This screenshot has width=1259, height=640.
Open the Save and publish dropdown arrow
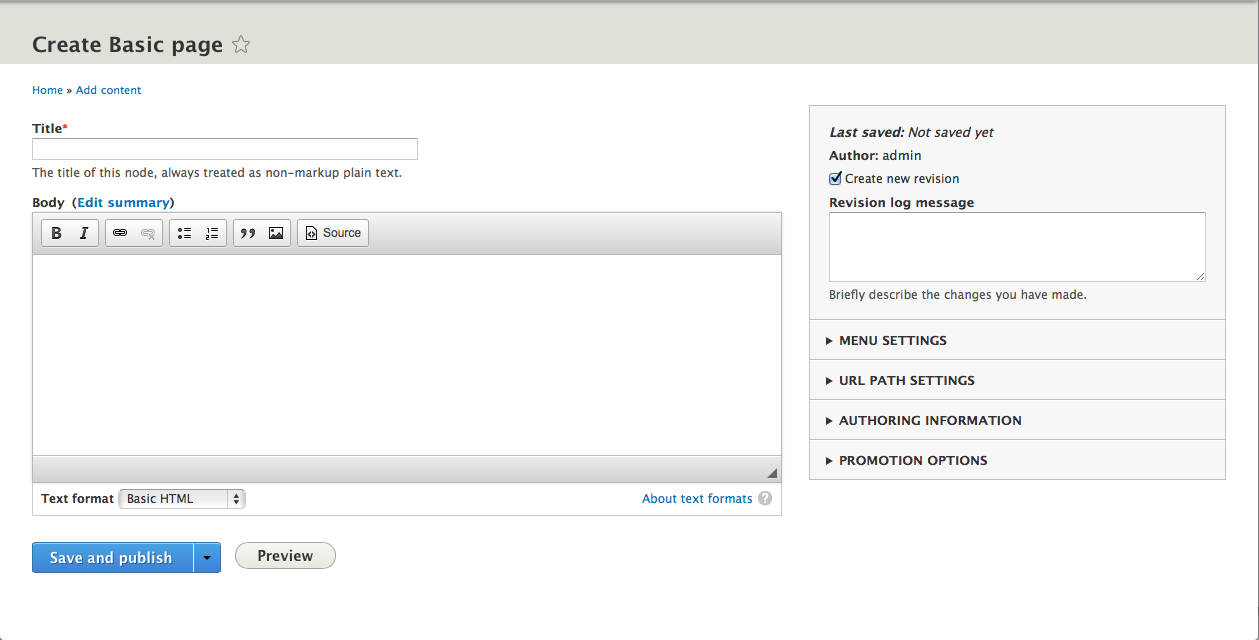point(207,557)
